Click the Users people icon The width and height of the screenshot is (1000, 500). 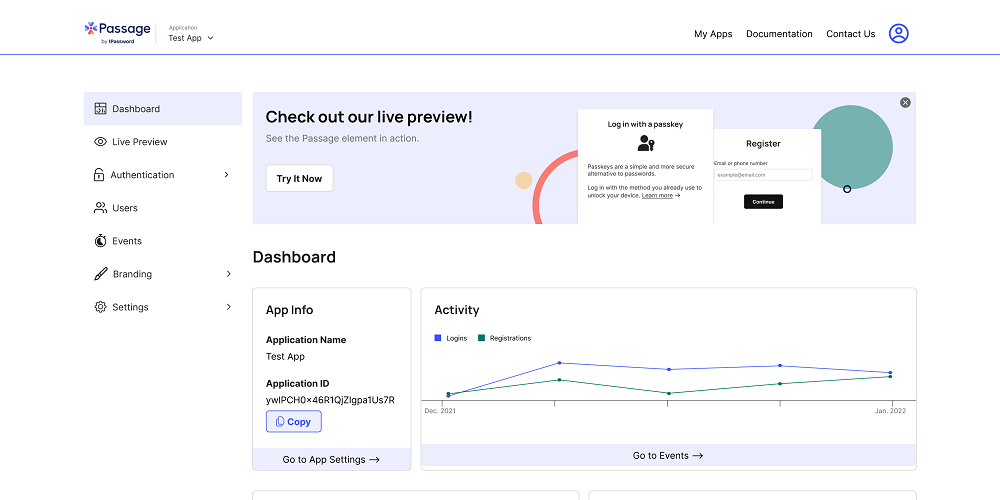100,208
